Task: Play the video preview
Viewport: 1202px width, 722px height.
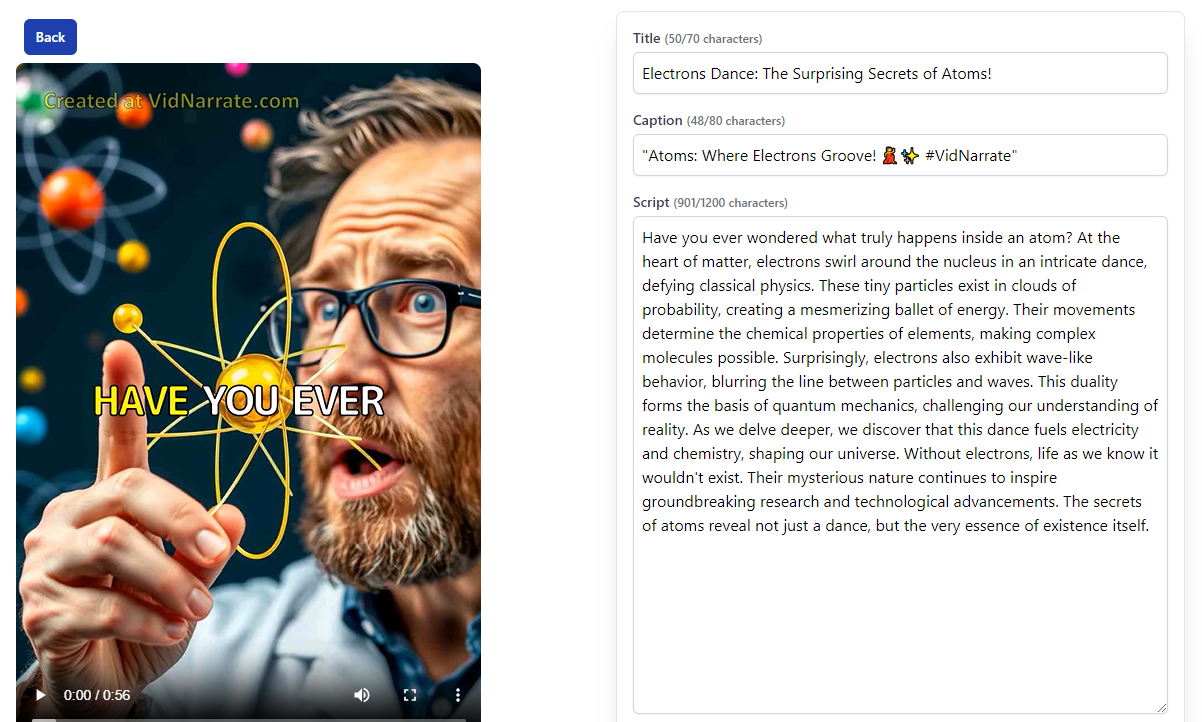Action: coord(40,694)
